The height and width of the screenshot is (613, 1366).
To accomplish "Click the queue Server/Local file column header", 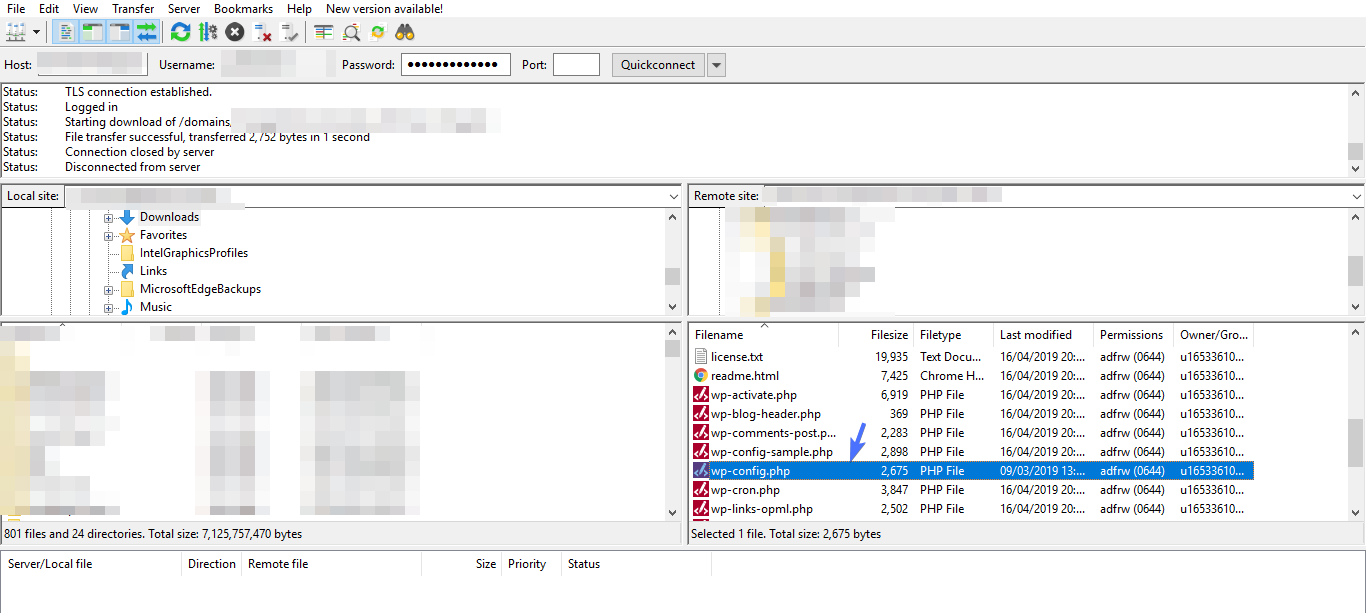I will [92, 564].
